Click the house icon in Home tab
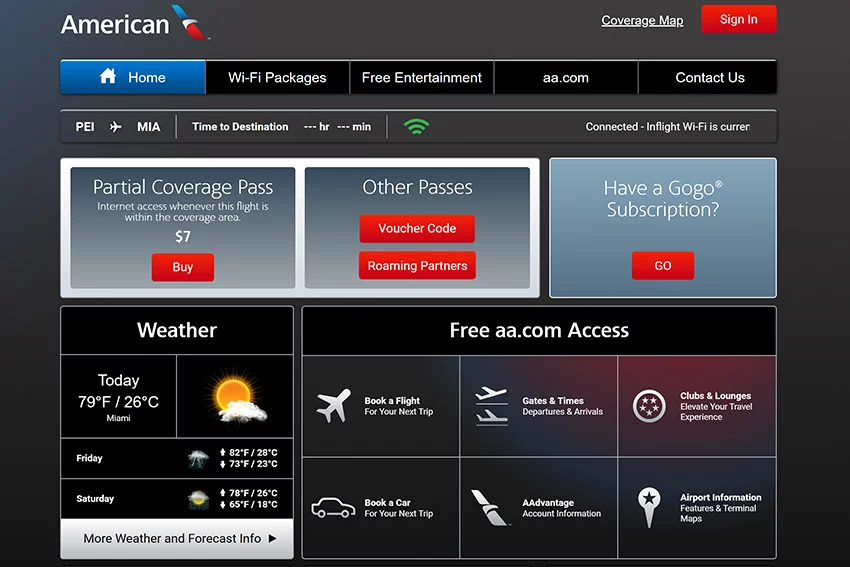Viewport: 850px width, 567px height. [108, 76]
